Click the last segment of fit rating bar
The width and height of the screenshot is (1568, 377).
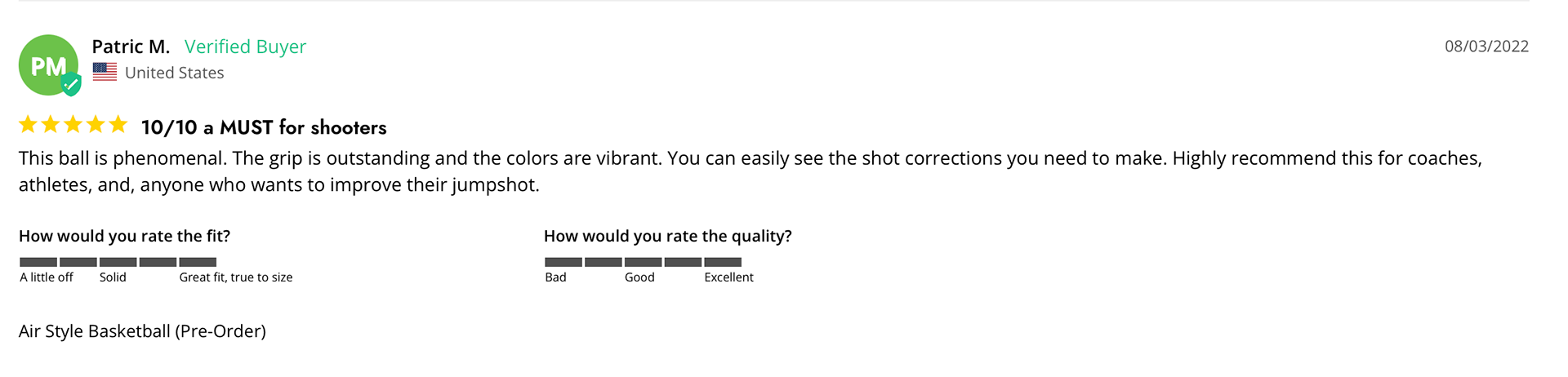(198, 262)
